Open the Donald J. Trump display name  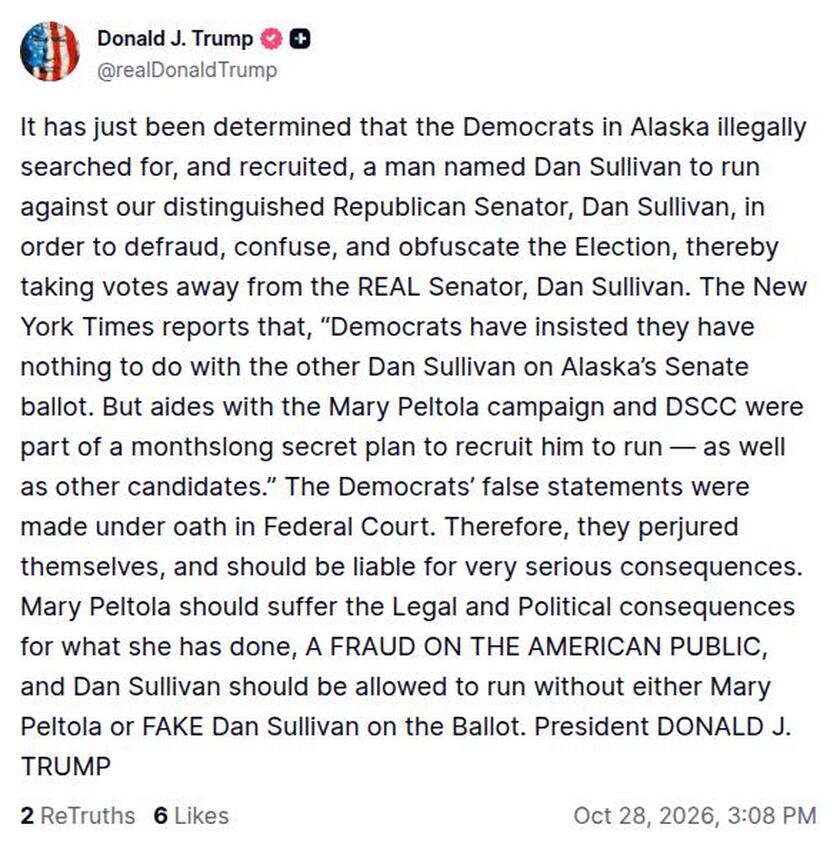coord(175,39)
